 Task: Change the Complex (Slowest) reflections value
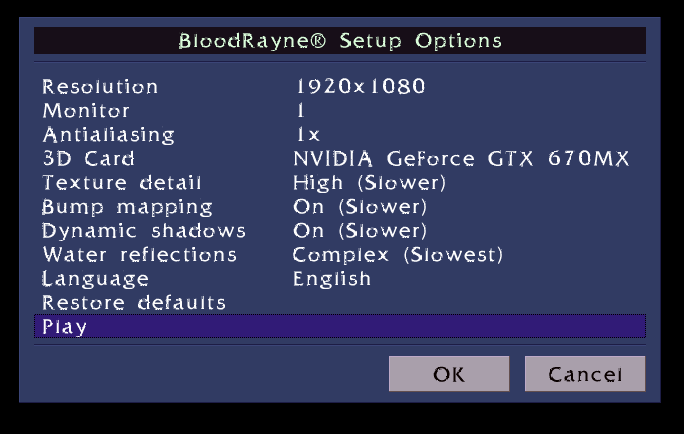pyautogui.click(x=398, y=255)
